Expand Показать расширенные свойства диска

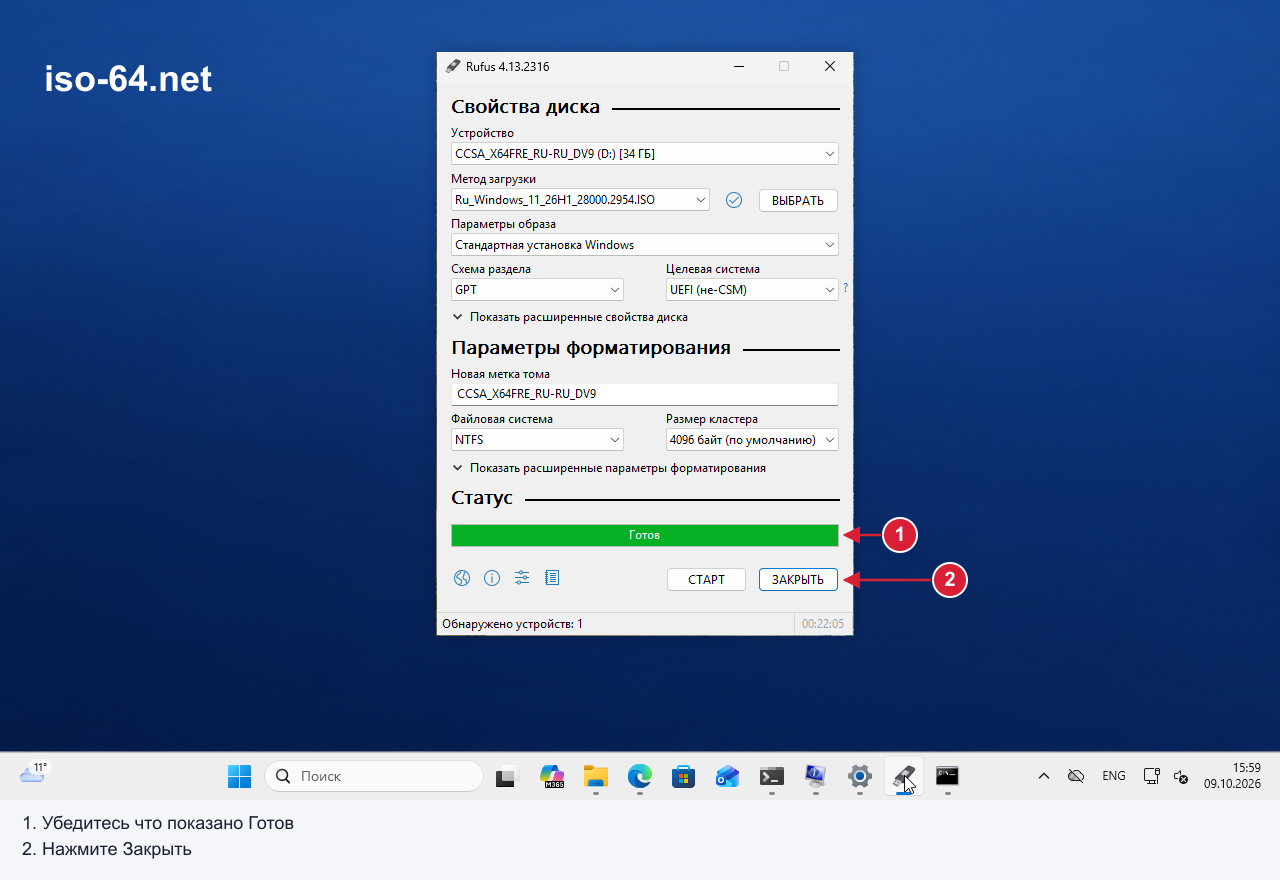tap(570, 317)
